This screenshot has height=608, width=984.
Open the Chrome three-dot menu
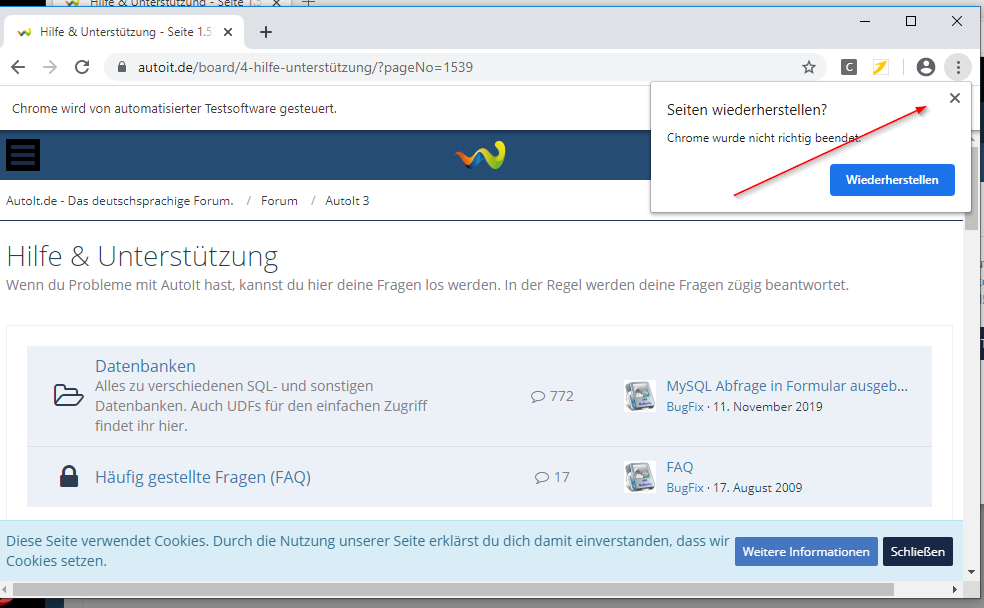tap(958, 67)
